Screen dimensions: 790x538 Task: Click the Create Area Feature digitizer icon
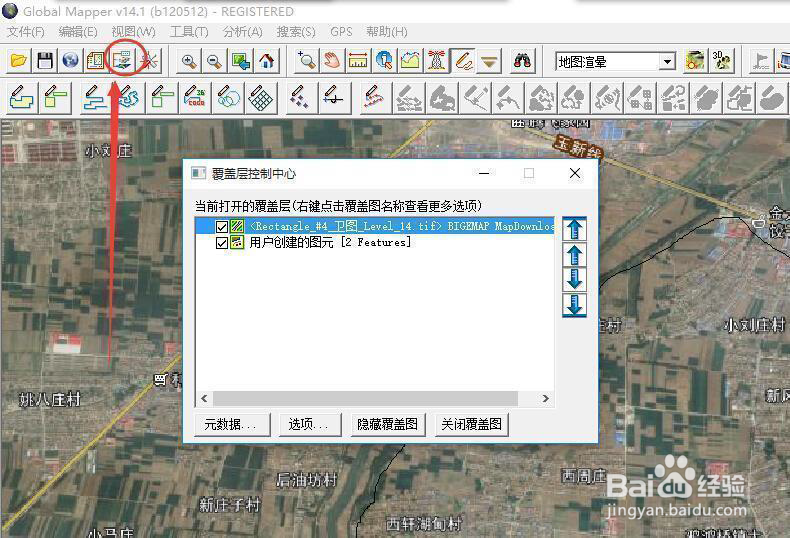click(22, 97)
